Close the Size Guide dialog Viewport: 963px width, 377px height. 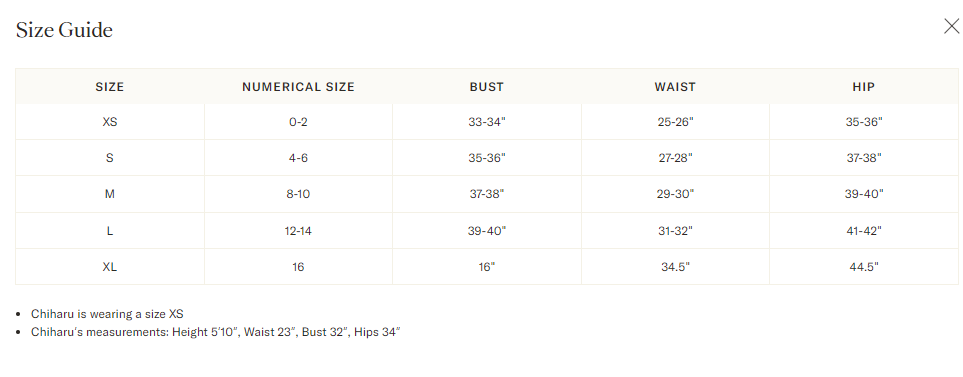[951, 26]
